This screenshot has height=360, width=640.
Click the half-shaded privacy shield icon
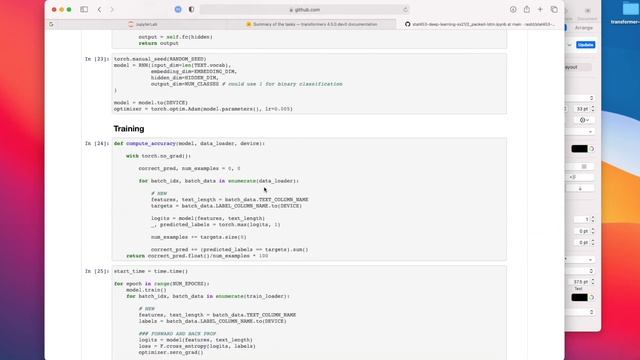[x=191, y=9]
